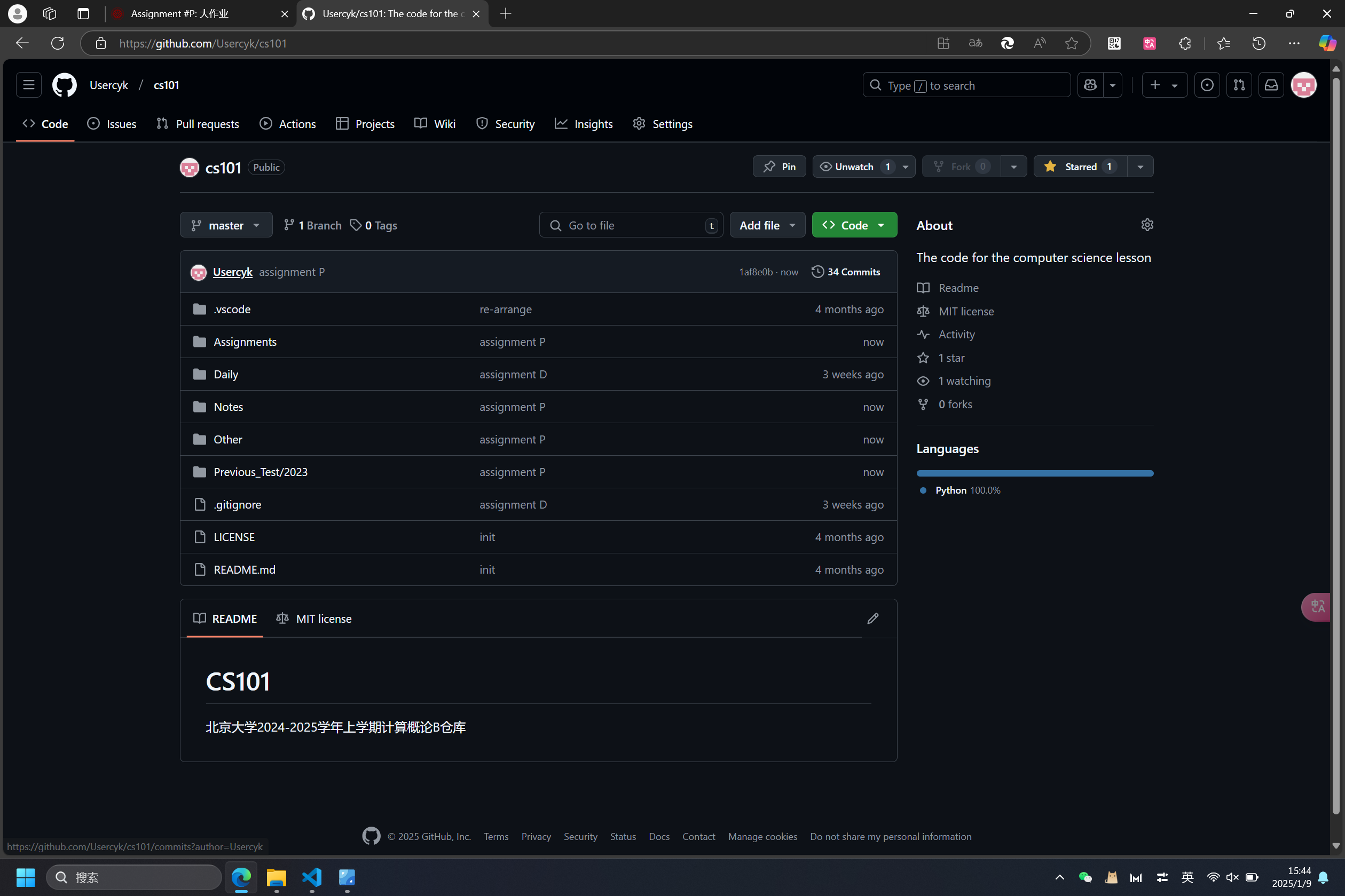The image size is (1345, 896).
Task: Toggle the Starred button to unstar
Action: coord(1079,166)
